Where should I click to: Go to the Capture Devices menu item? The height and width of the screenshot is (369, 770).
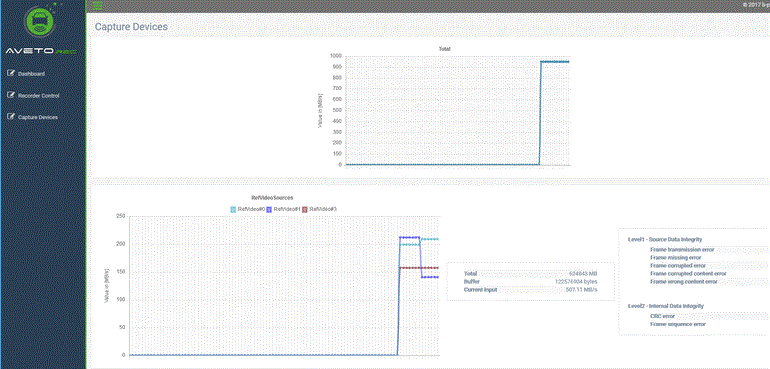pyautogui.click(x=38, y=117)
